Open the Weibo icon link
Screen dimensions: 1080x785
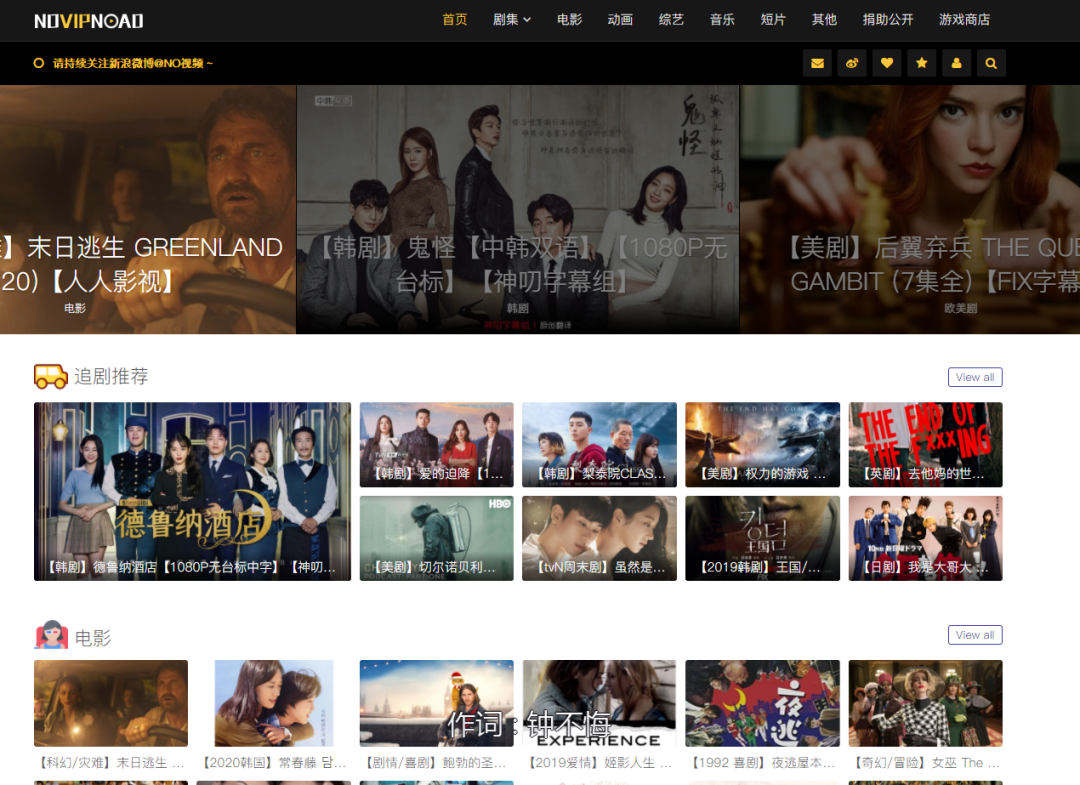852,63
